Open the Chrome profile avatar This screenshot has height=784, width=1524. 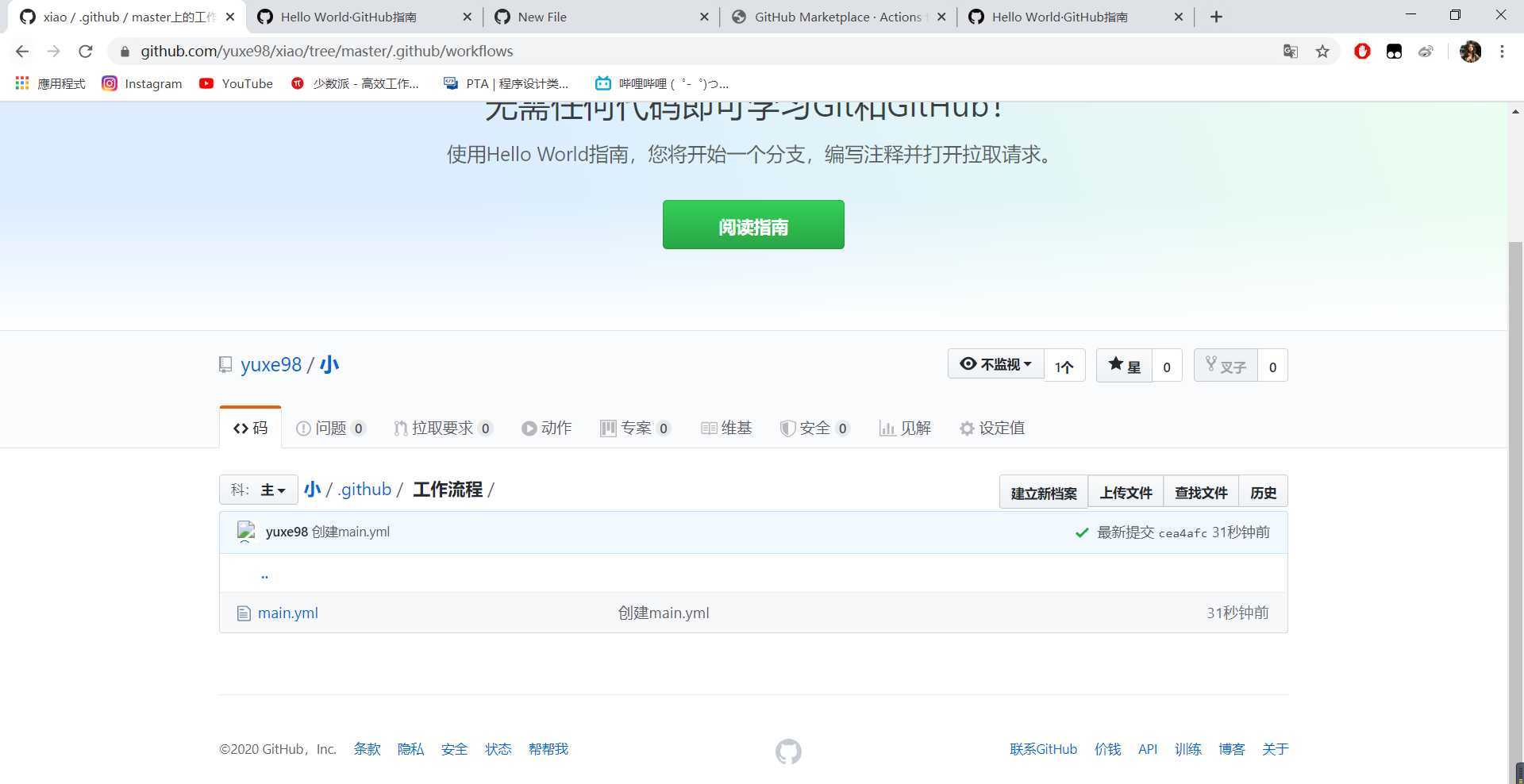[1470, 52]
